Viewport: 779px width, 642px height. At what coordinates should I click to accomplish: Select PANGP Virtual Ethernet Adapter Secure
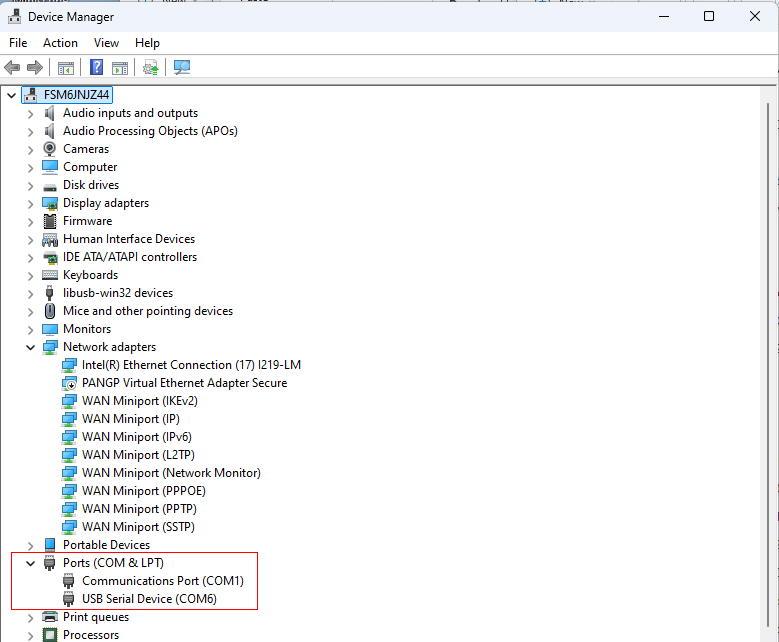[x=184, y=383]
